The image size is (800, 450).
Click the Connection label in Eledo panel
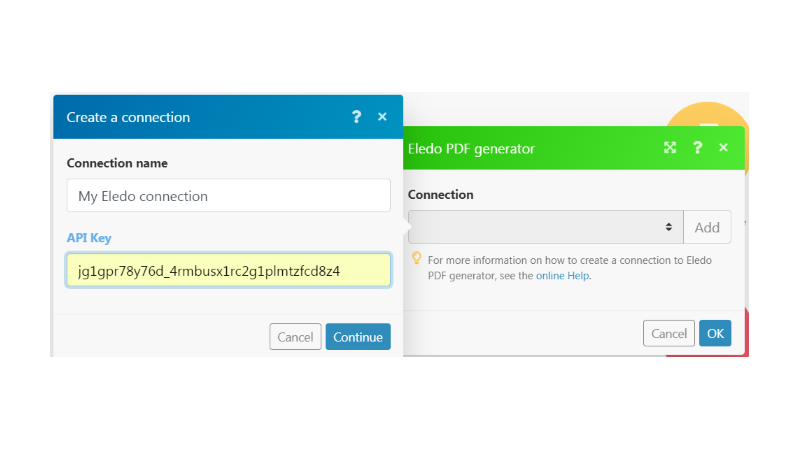(x=441, y=195)
